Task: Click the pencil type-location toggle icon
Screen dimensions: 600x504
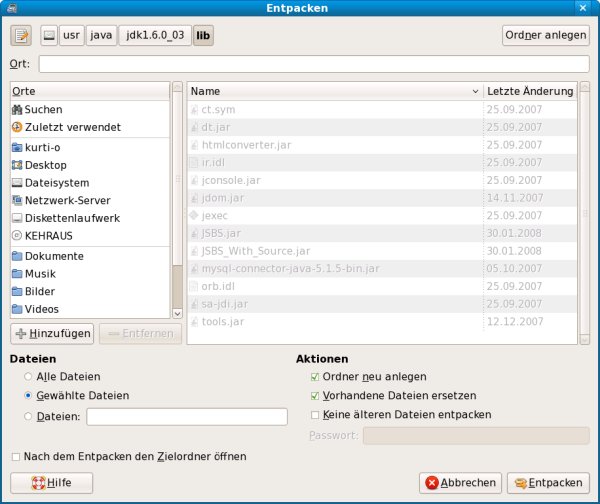Action: coord(22,36)
